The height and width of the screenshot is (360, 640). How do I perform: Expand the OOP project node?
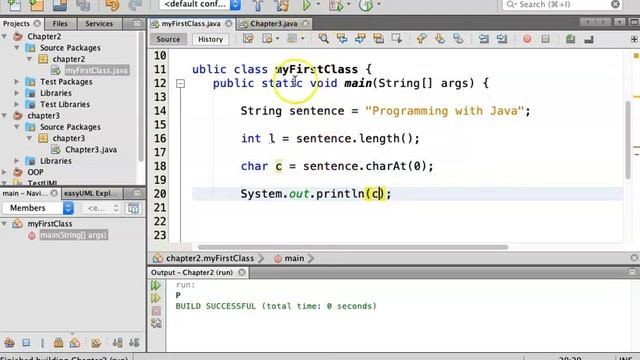4,172
